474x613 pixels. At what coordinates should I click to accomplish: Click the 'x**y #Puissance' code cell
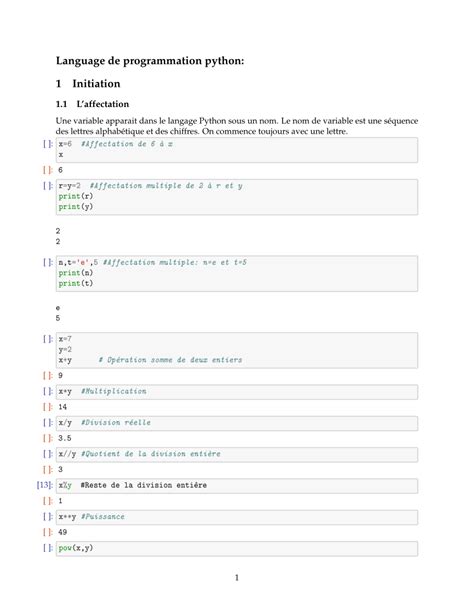(237, 517)
